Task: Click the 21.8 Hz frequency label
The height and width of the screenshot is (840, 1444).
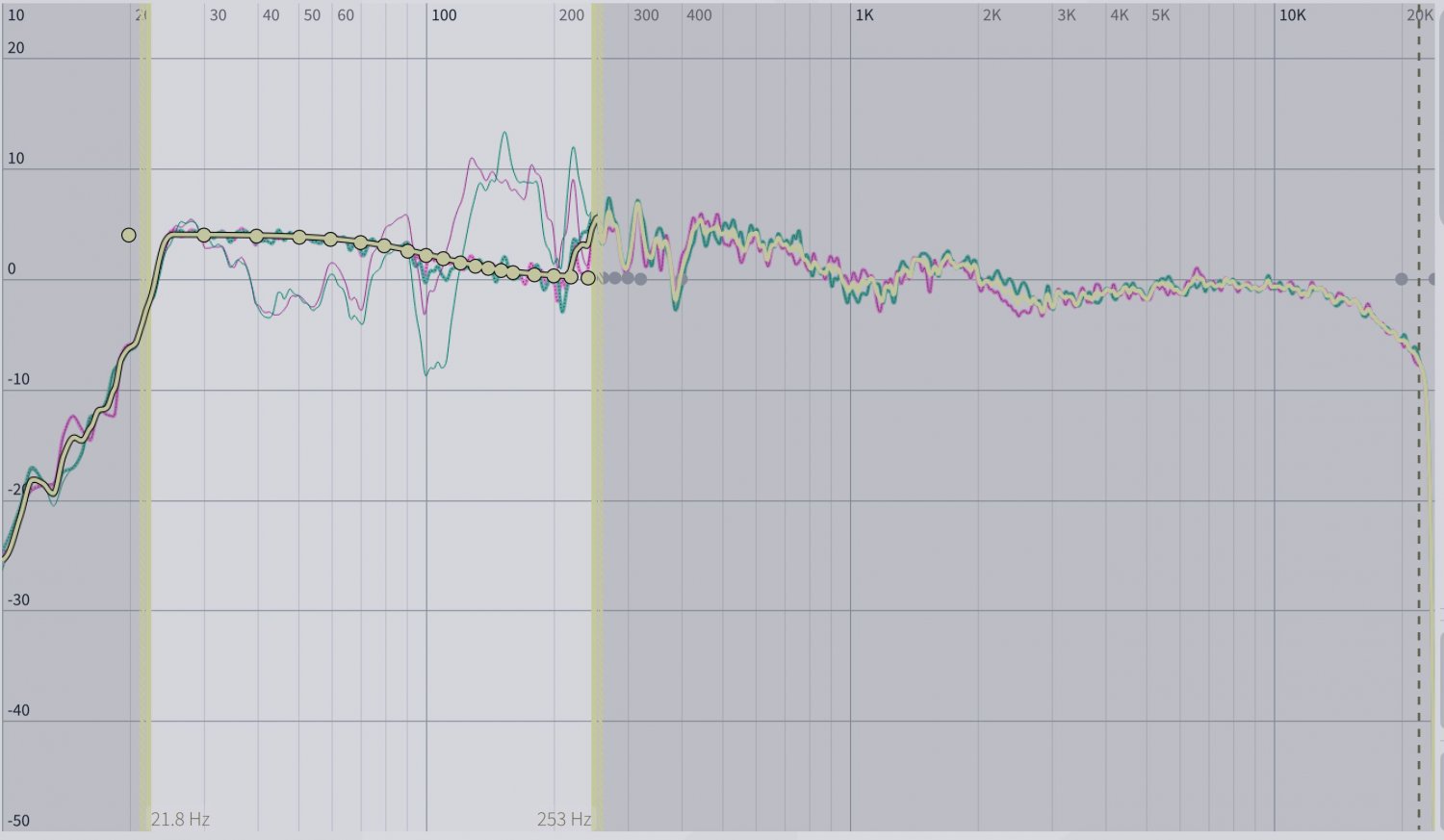Action: (x=180, y=820)
